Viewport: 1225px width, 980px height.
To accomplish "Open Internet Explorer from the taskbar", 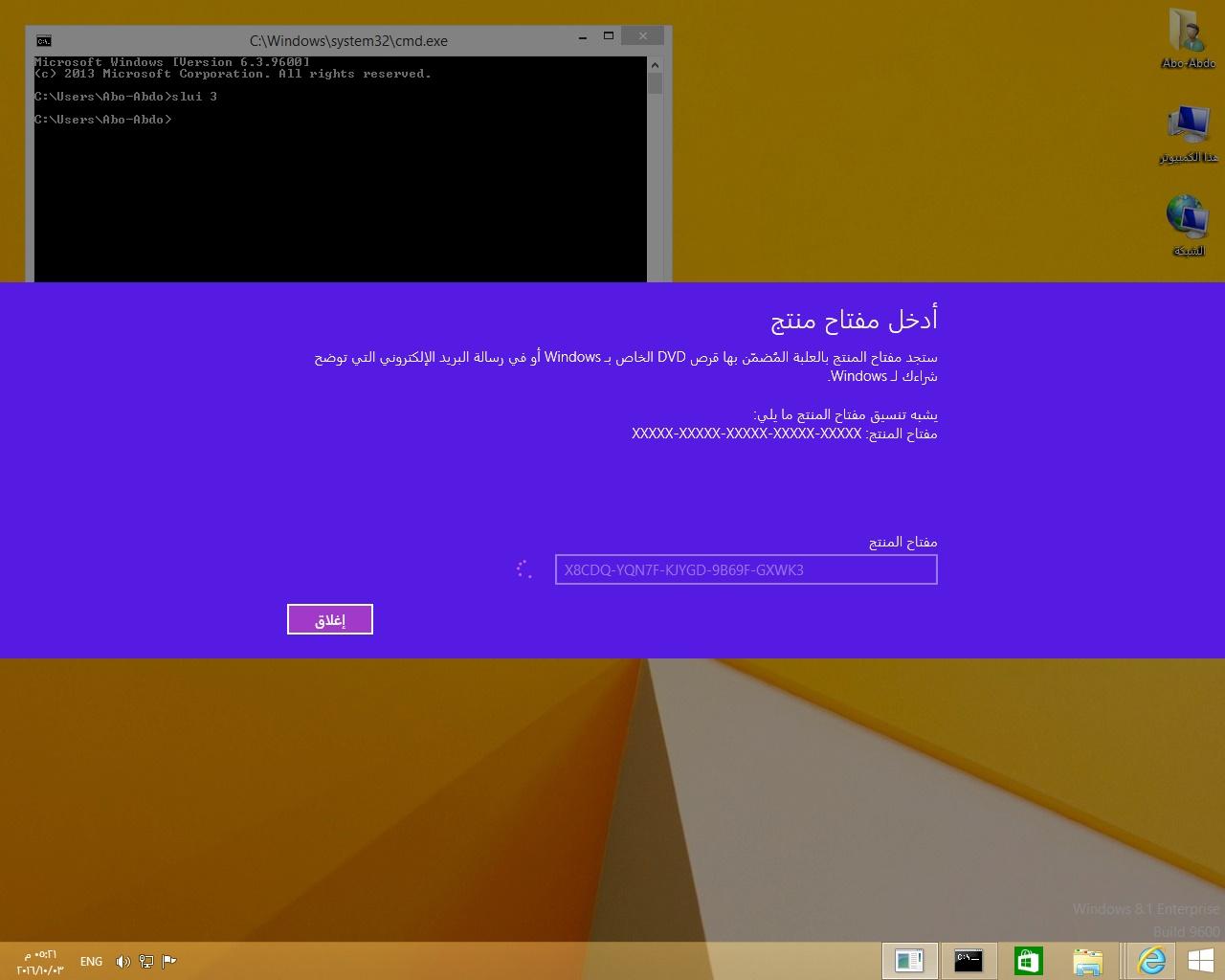I will (x=1150, y=961).
